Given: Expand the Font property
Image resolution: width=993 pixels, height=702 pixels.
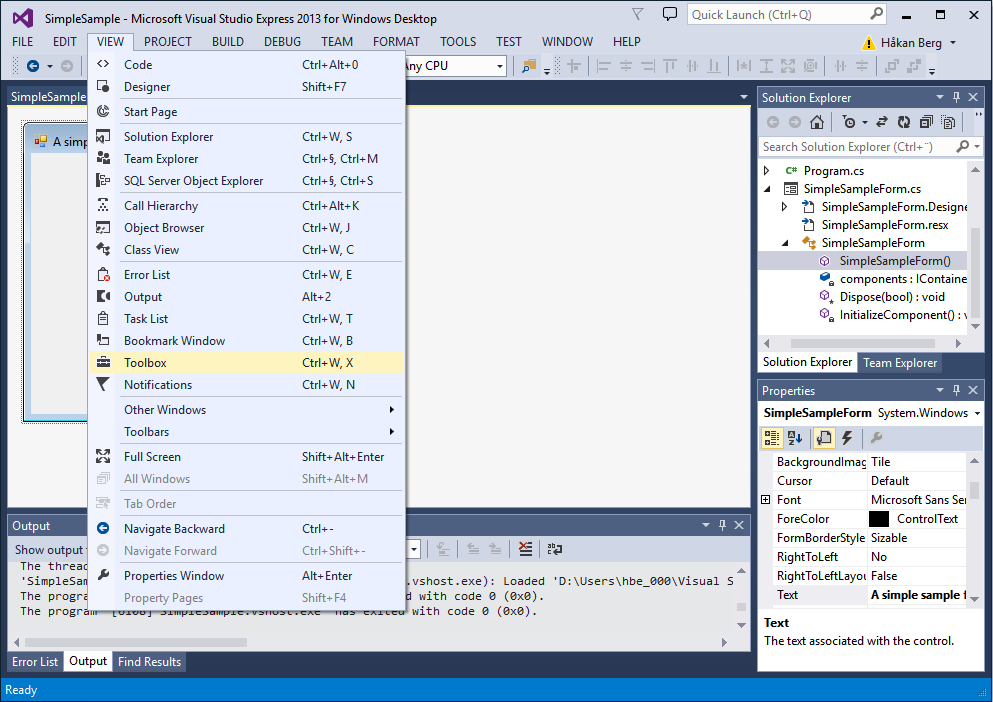Looking at the screenshot, I should 766,500.
